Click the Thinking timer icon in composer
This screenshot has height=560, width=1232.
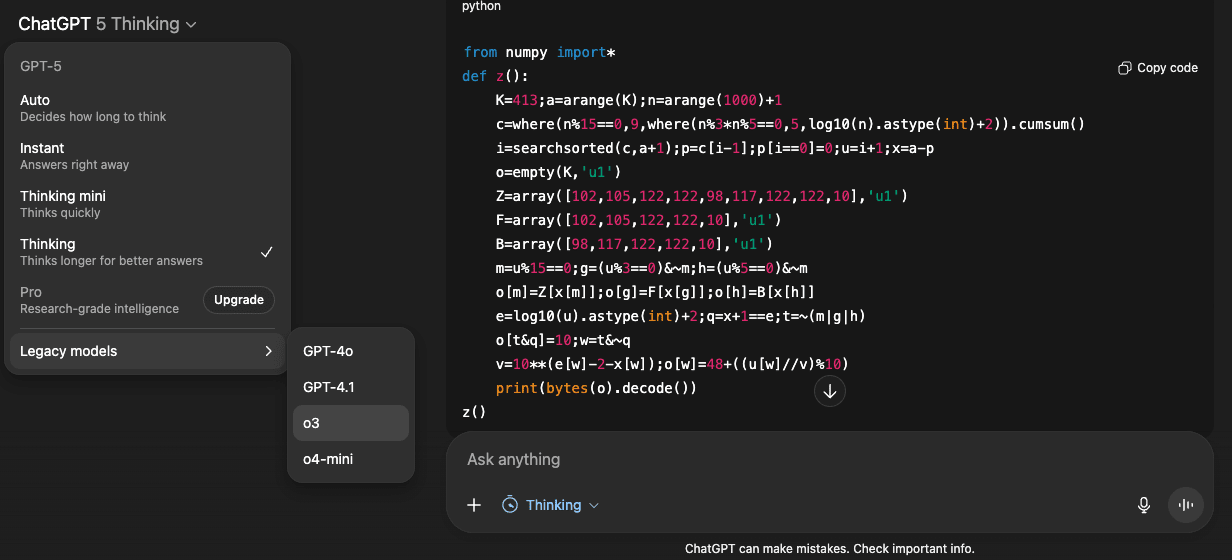coord(510,505)
